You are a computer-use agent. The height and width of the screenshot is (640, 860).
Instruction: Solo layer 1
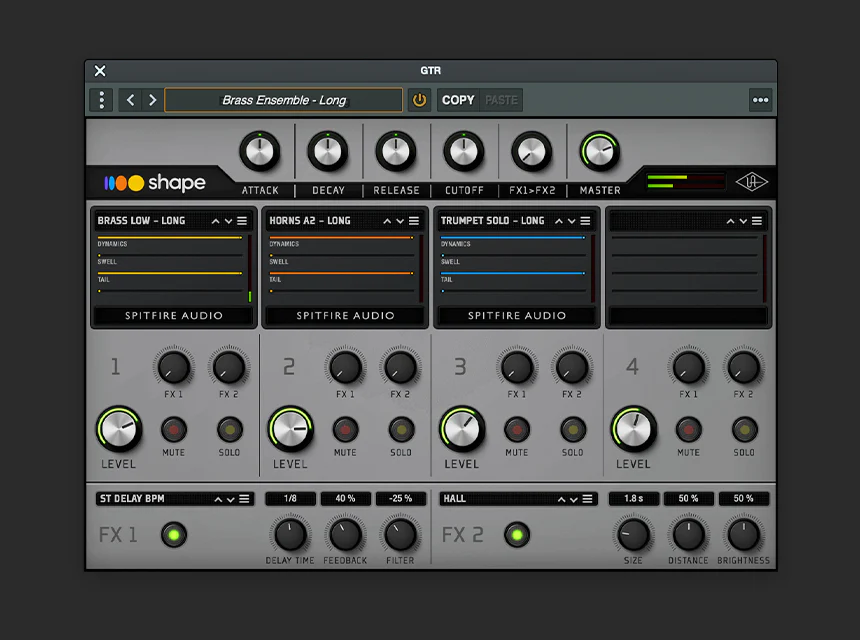pos(229,430)
